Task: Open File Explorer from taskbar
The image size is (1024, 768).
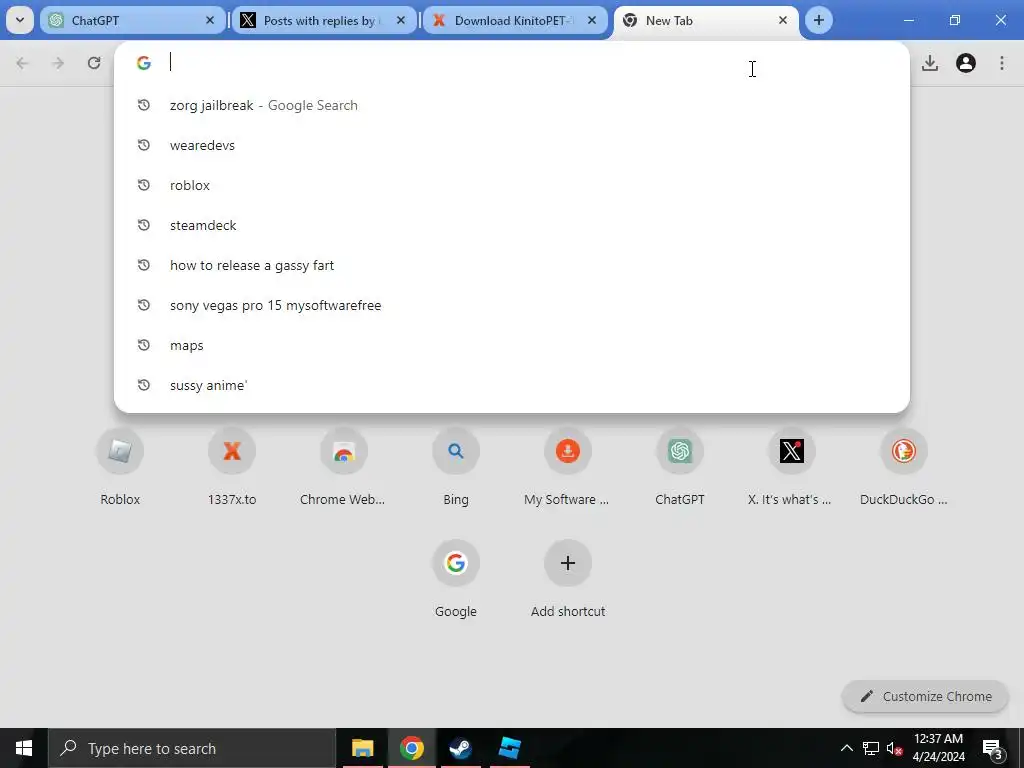Action: coord(362,748)
